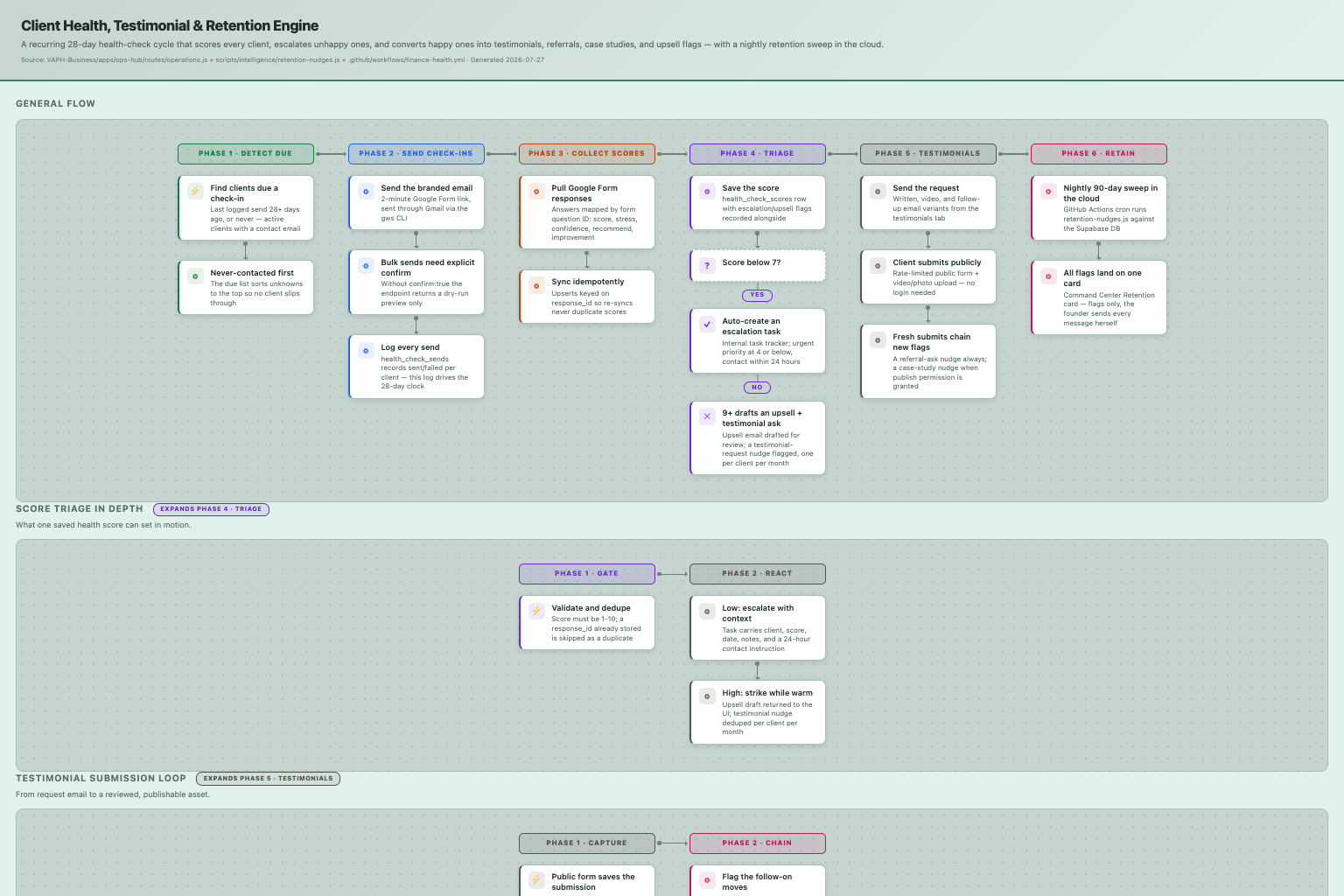Click the lightning icon on 'Validate and dedupe'

(536, 611)
